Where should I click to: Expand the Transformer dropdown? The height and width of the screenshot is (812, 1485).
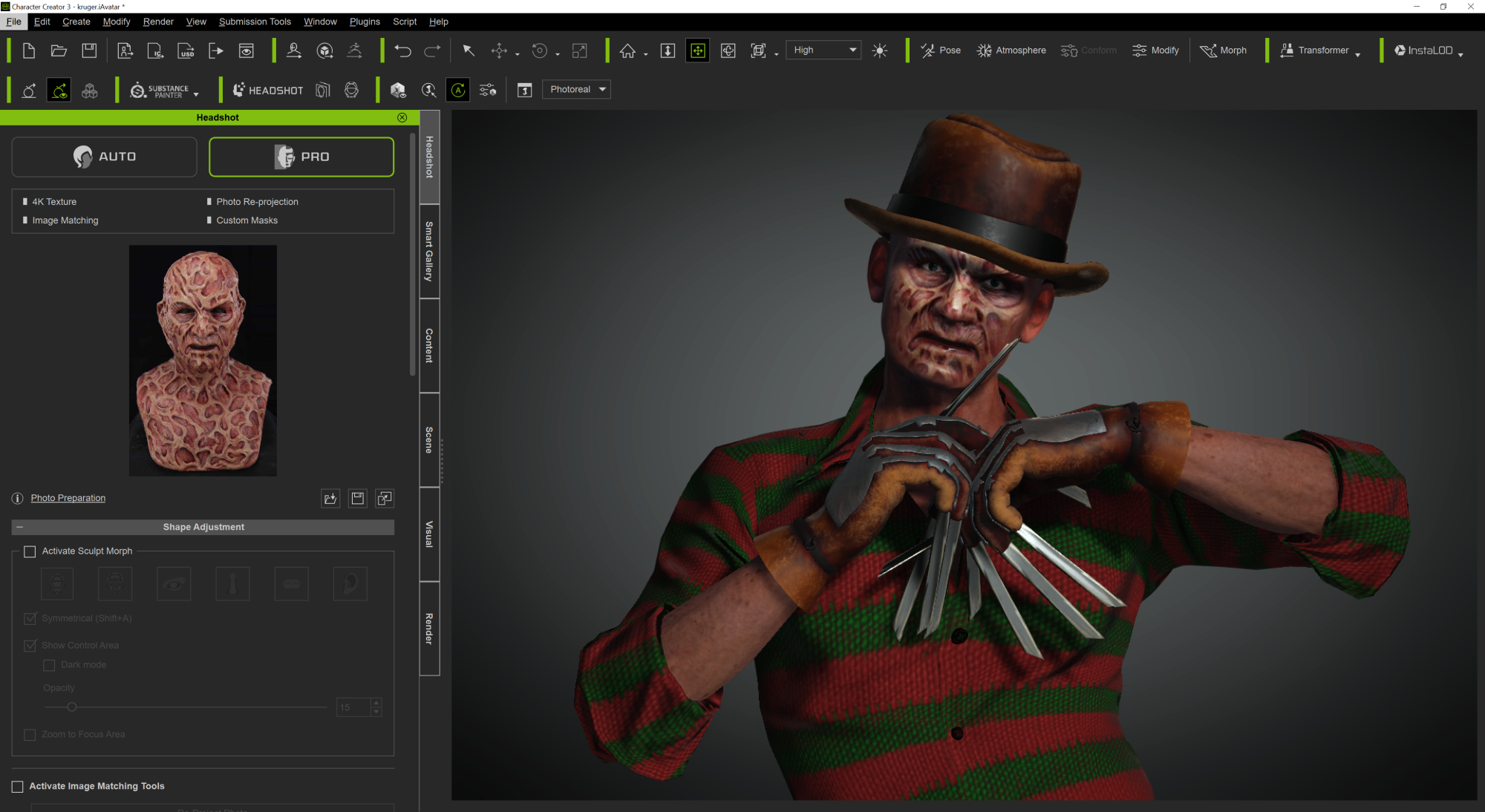(1357, 53)
